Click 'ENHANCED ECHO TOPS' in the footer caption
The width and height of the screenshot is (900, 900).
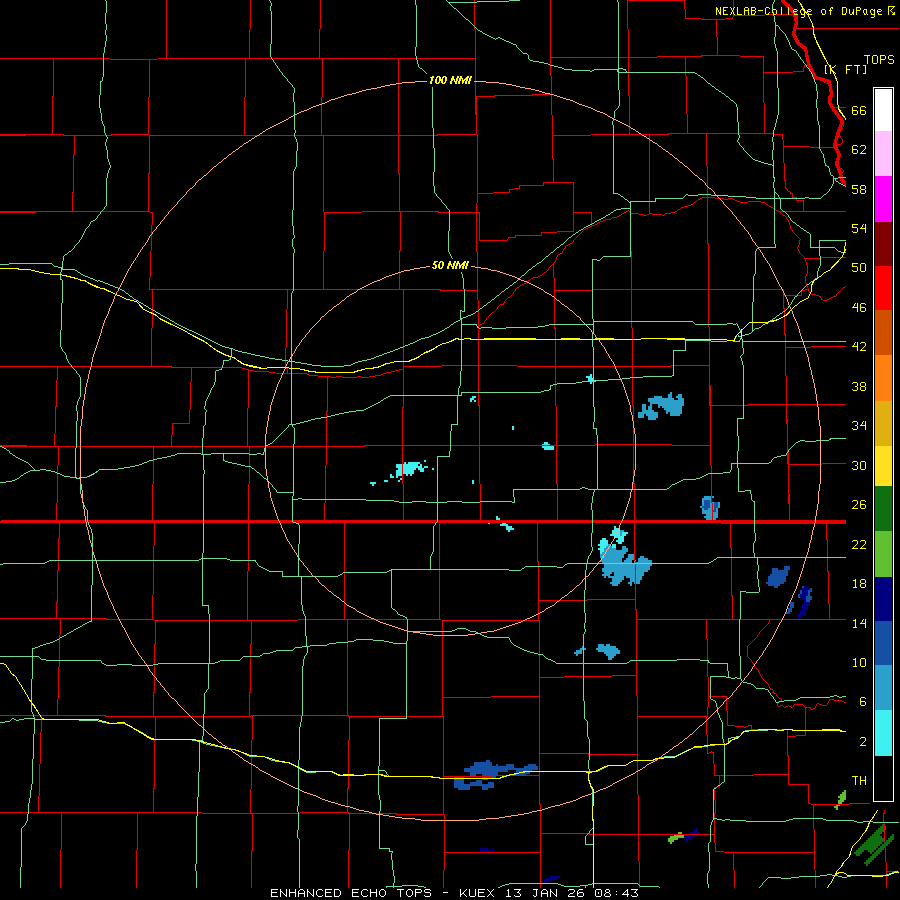point(351,893)
